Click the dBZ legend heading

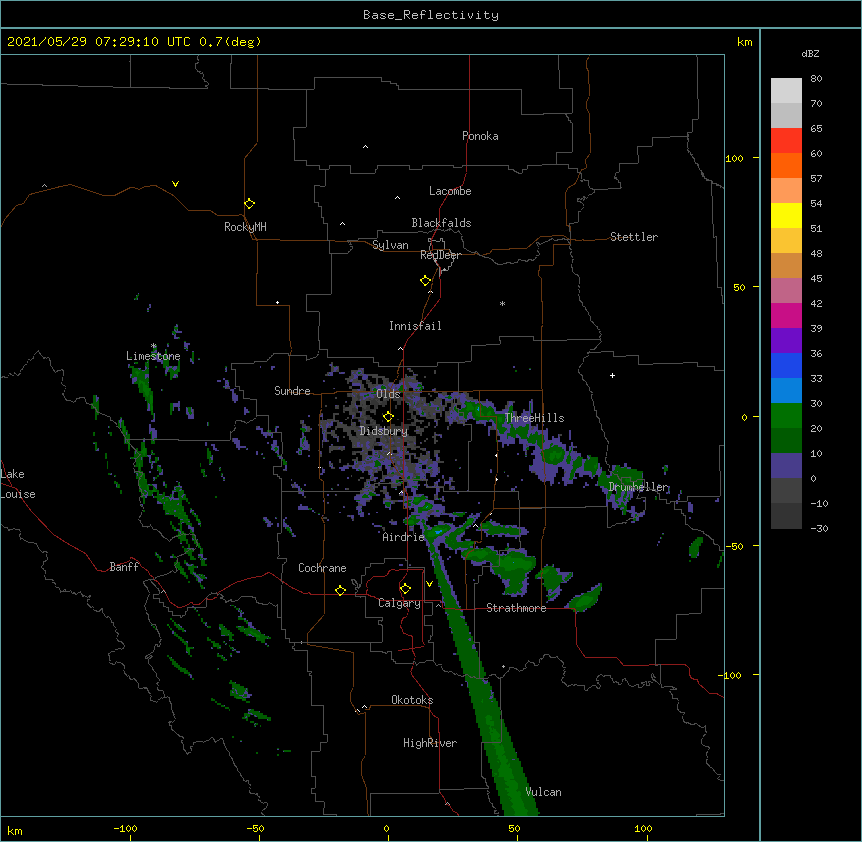810,54
